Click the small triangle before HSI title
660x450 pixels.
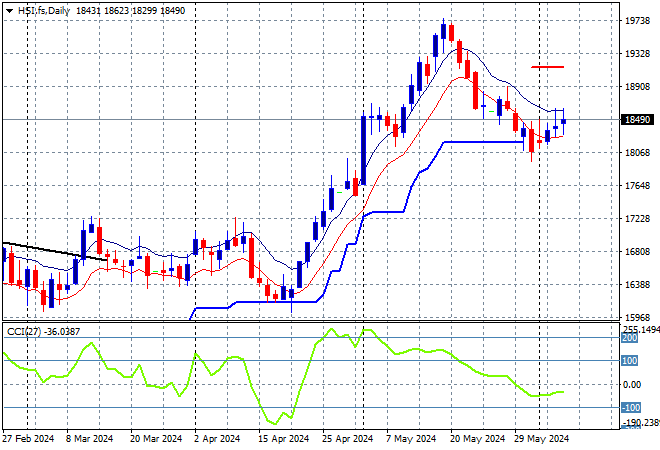[8, 8]
